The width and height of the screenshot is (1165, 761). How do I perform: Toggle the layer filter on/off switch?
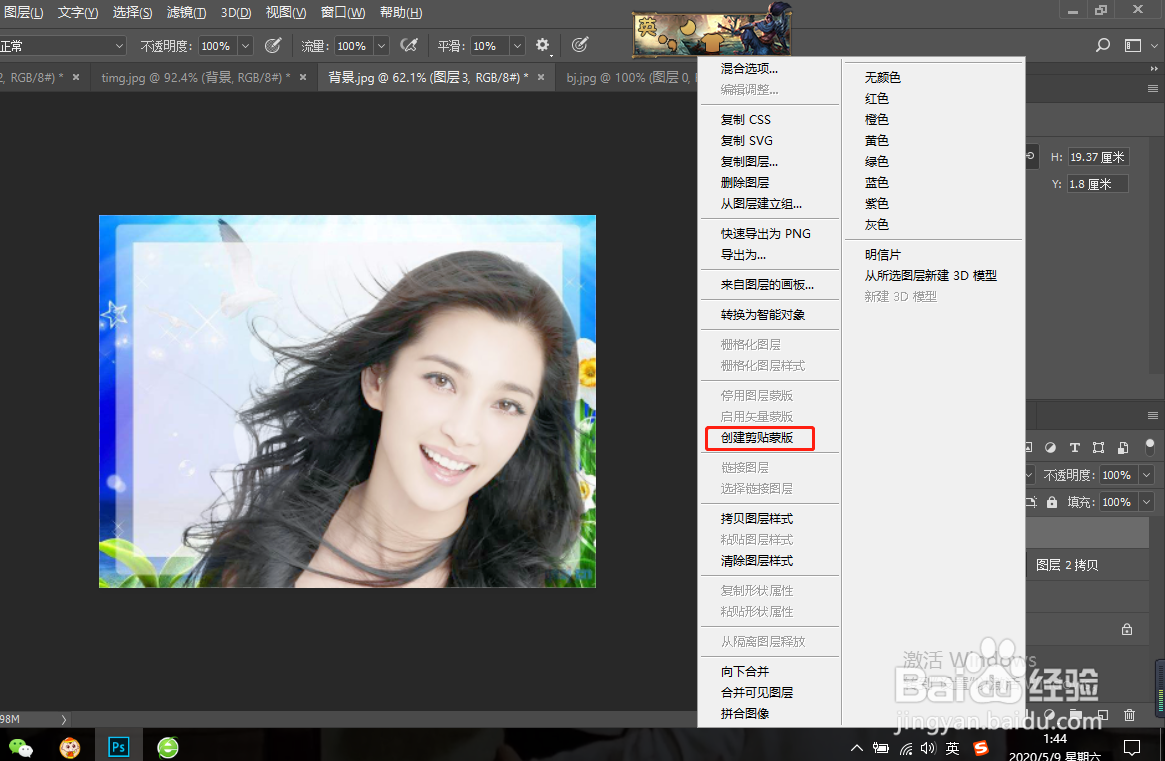[x=1149, y=447]
